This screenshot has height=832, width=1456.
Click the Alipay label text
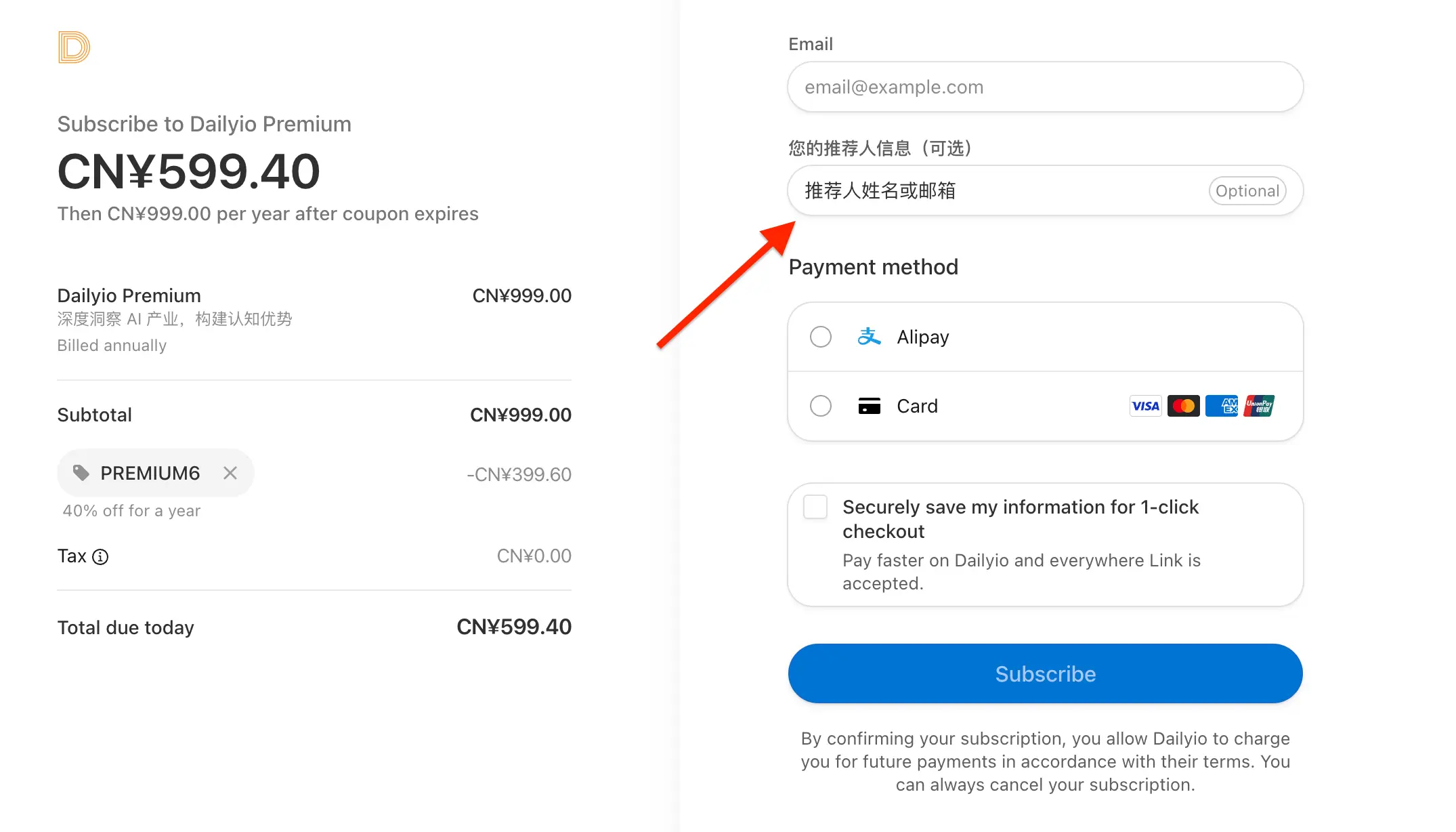click(922, 337)
